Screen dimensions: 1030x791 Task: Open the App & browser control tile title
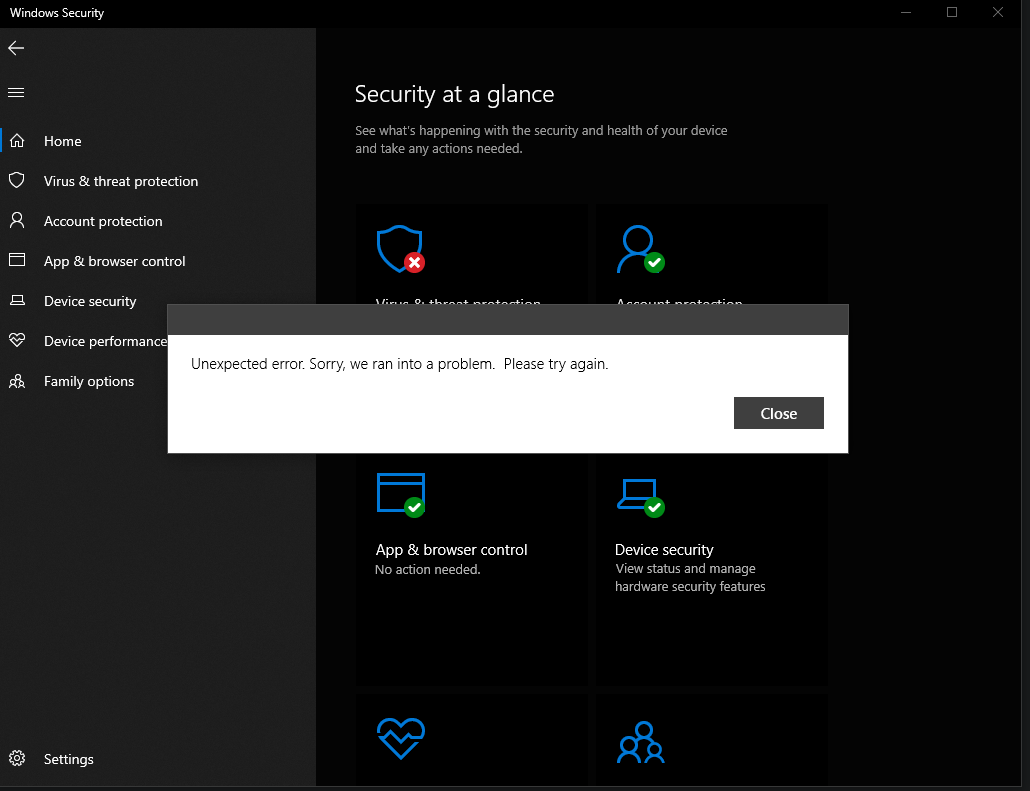[451, 550]
